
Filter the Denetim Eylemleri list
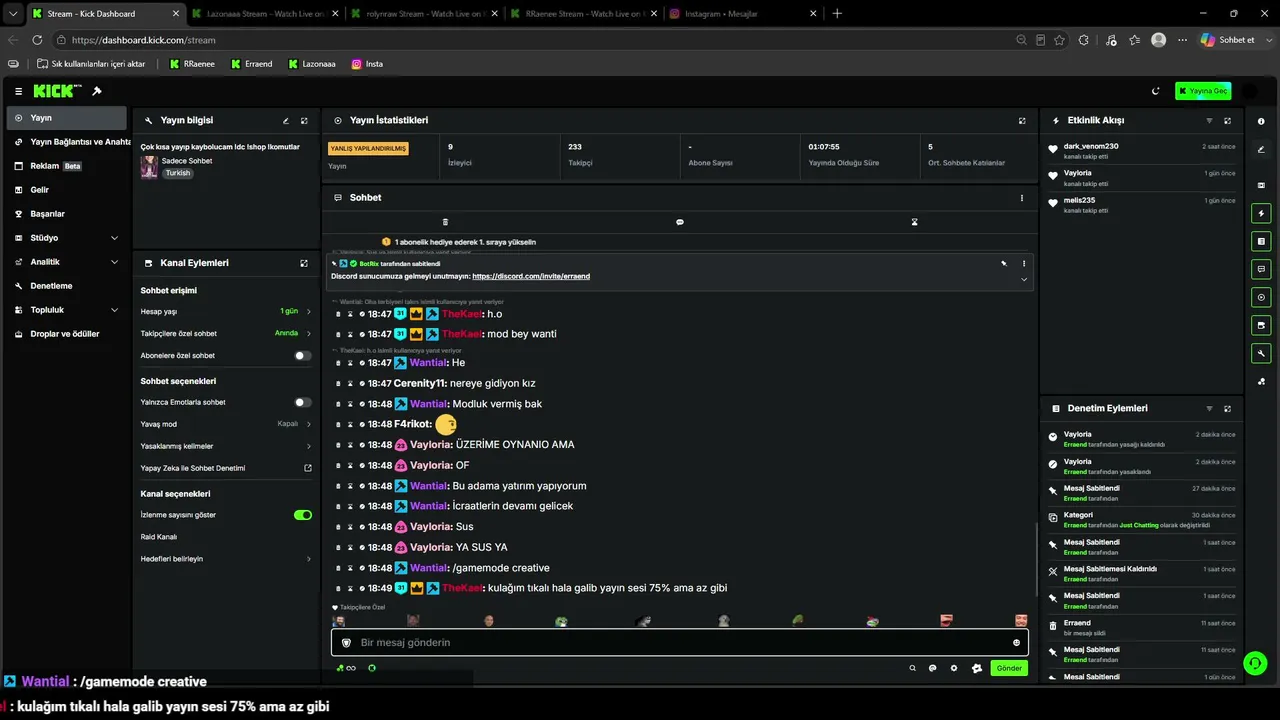click(x=1209, y=409)
